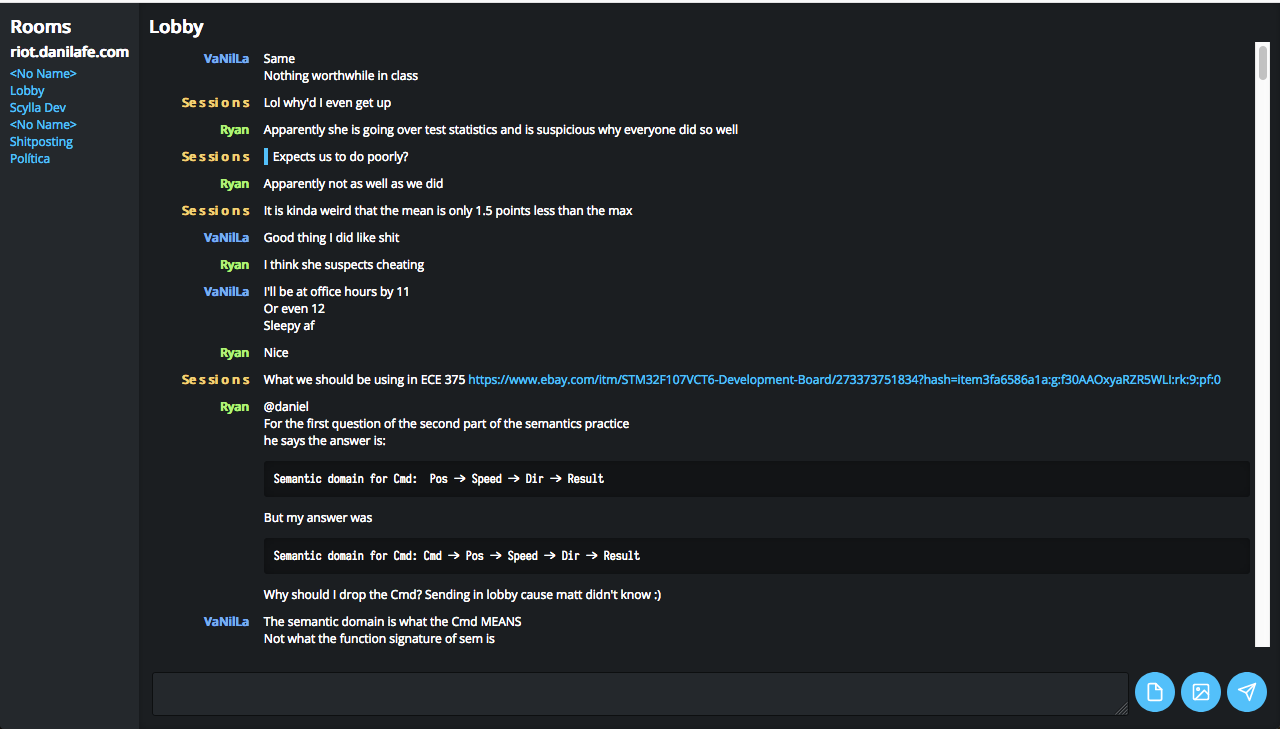Select the Politica room
Image resolution: width=1280 pixels, height=729 pixels.
click(30, 159)
